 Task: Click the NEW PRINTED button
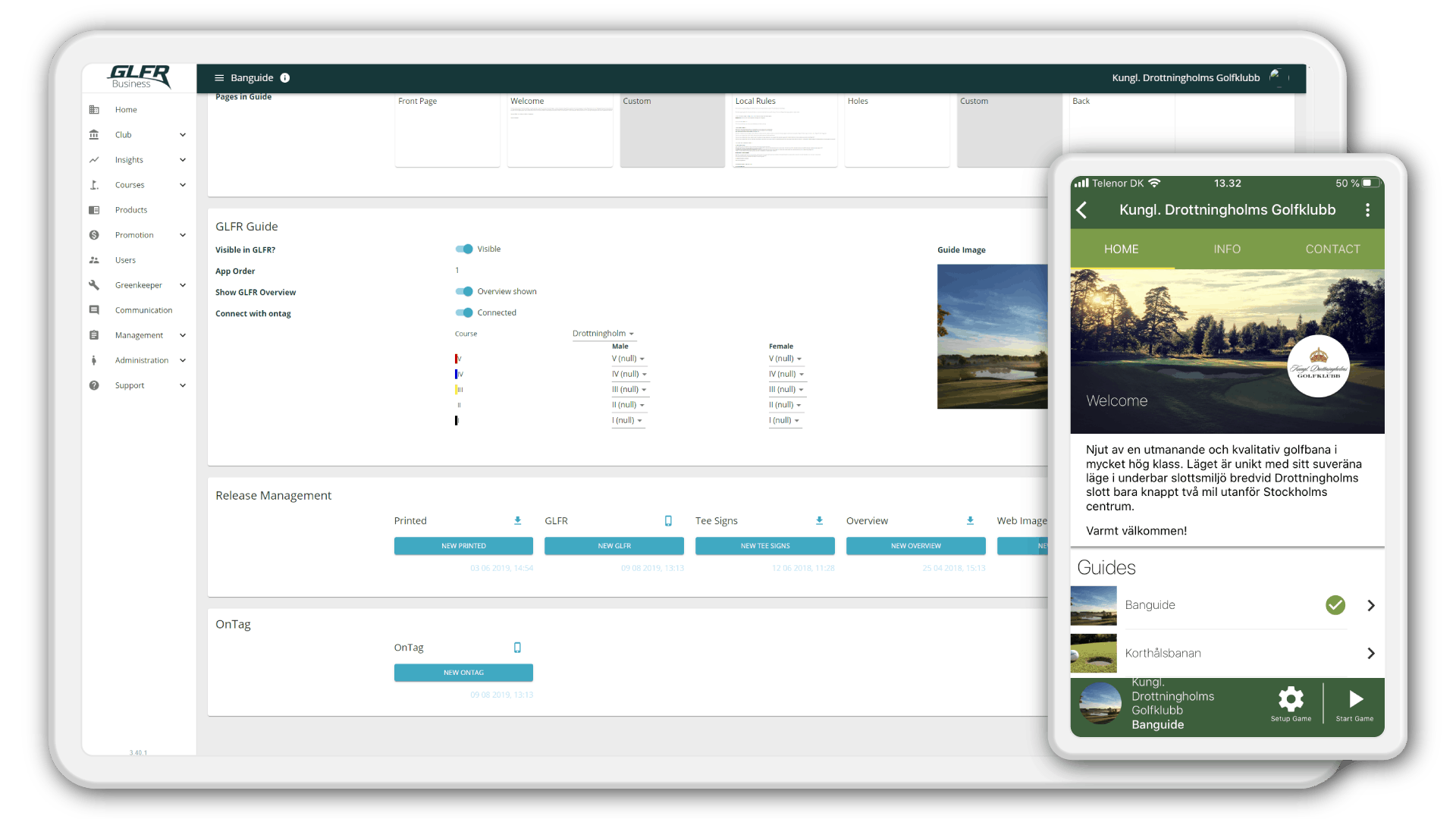coord(463,546)
